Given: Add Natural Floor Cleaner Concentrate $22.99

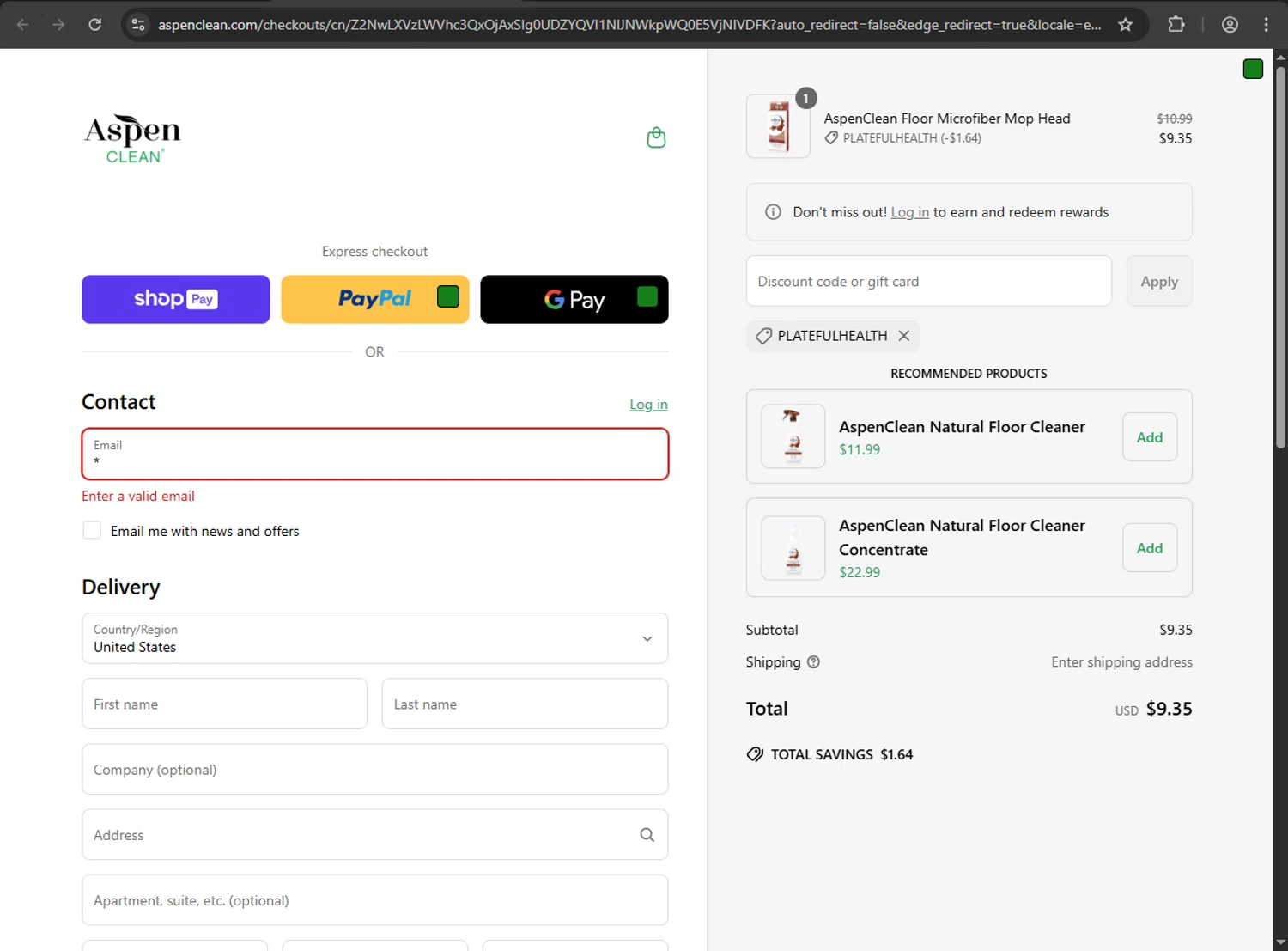Looking at the screenshot, I should pyautogui.click(x=1150, y=548).
